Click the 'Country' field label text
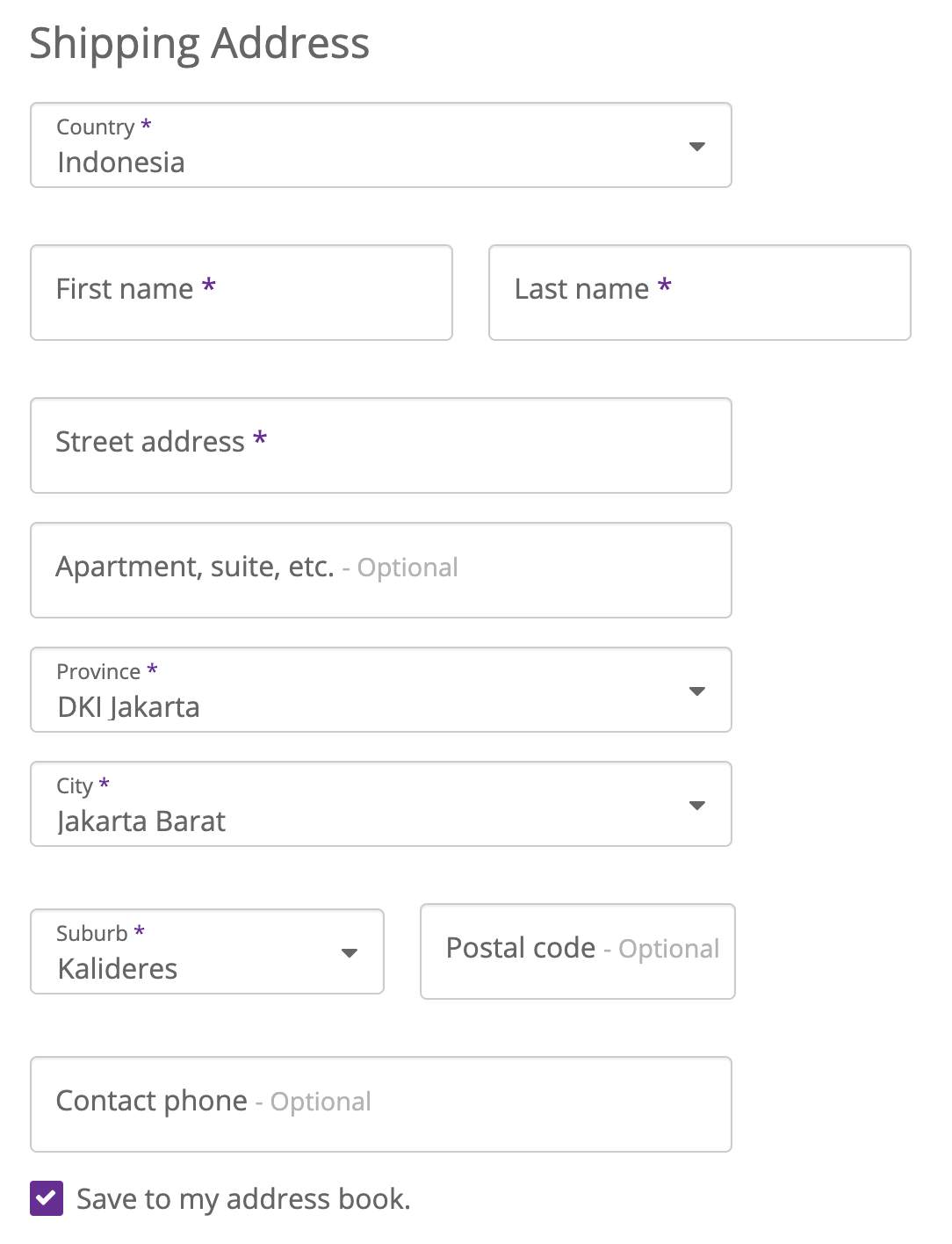 96,127
